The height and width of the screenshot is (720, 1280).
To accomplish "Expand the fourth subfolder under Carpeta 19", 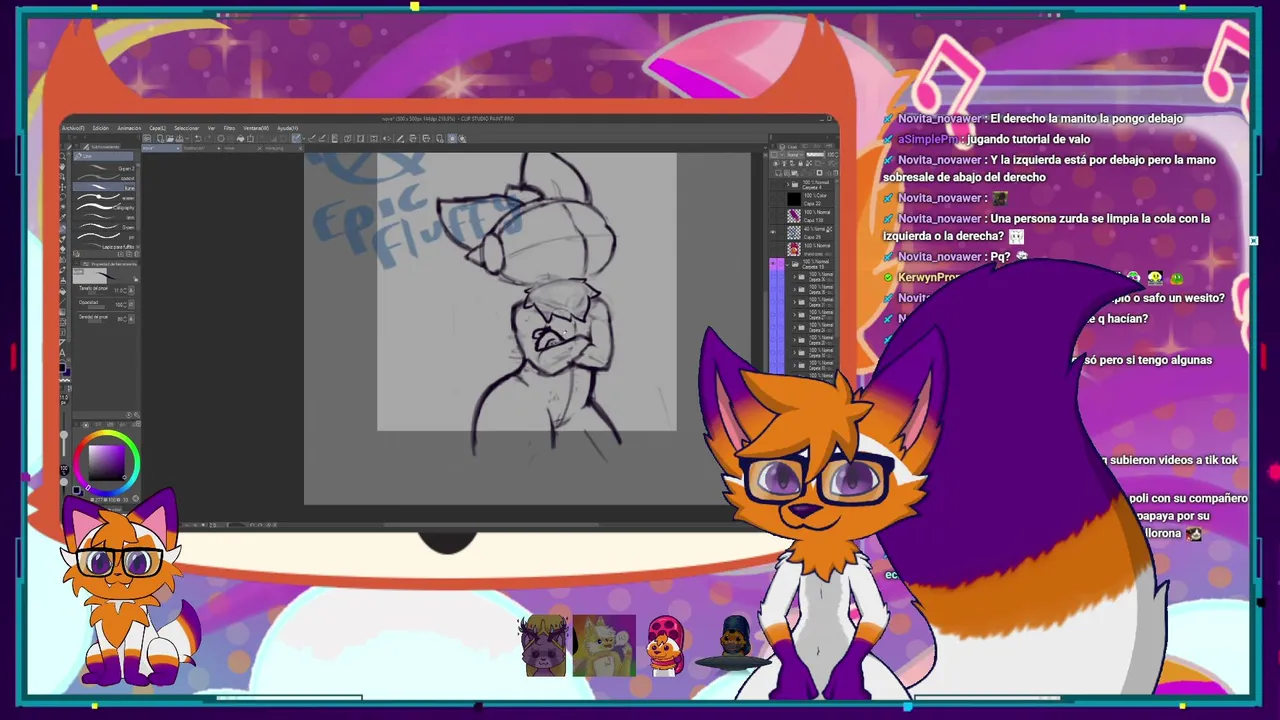I will tap(795, 315).
